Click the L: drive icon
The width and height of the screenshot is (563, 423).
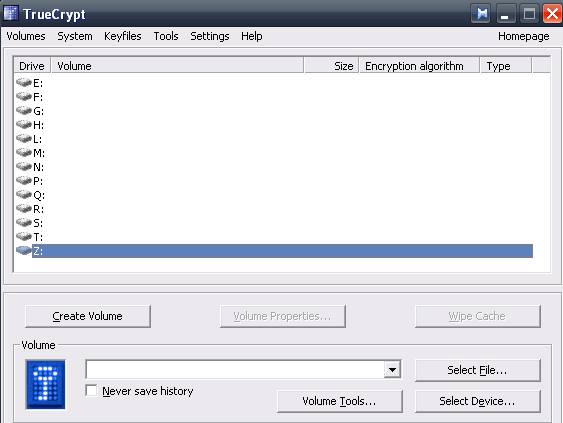point(24,139)
